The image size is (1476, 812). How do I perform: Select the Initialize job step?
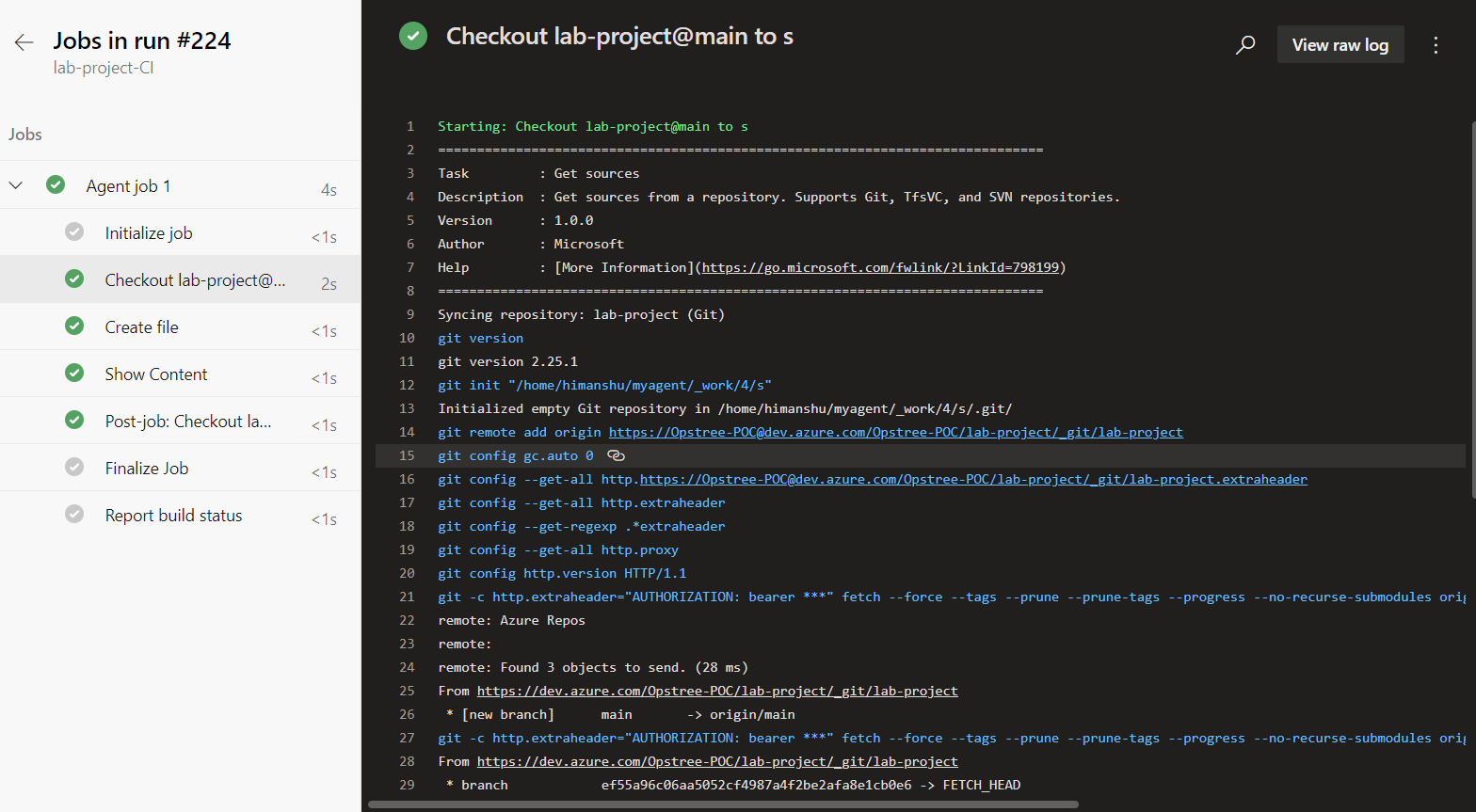coord(180,232)
